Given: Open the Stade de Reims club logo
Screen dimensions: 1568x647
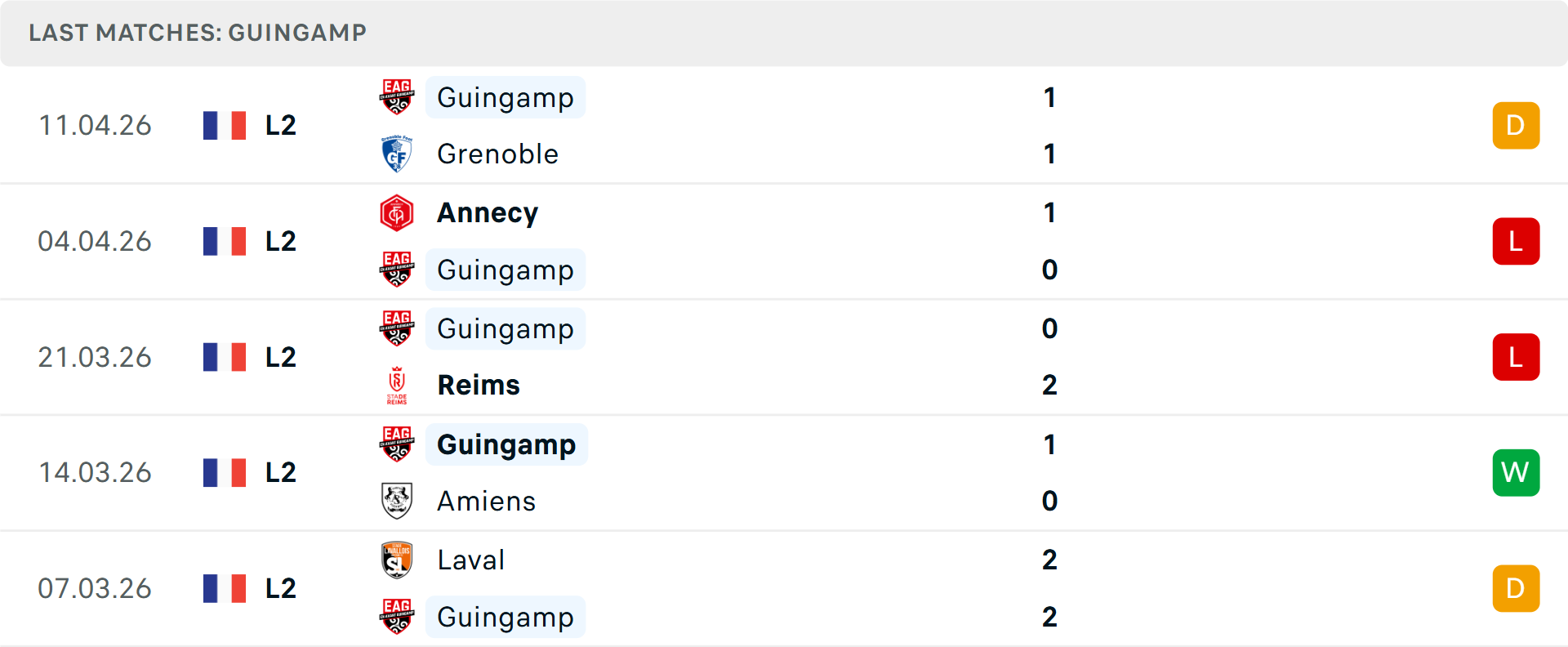Looking at the screenshot, I should 398,385.
